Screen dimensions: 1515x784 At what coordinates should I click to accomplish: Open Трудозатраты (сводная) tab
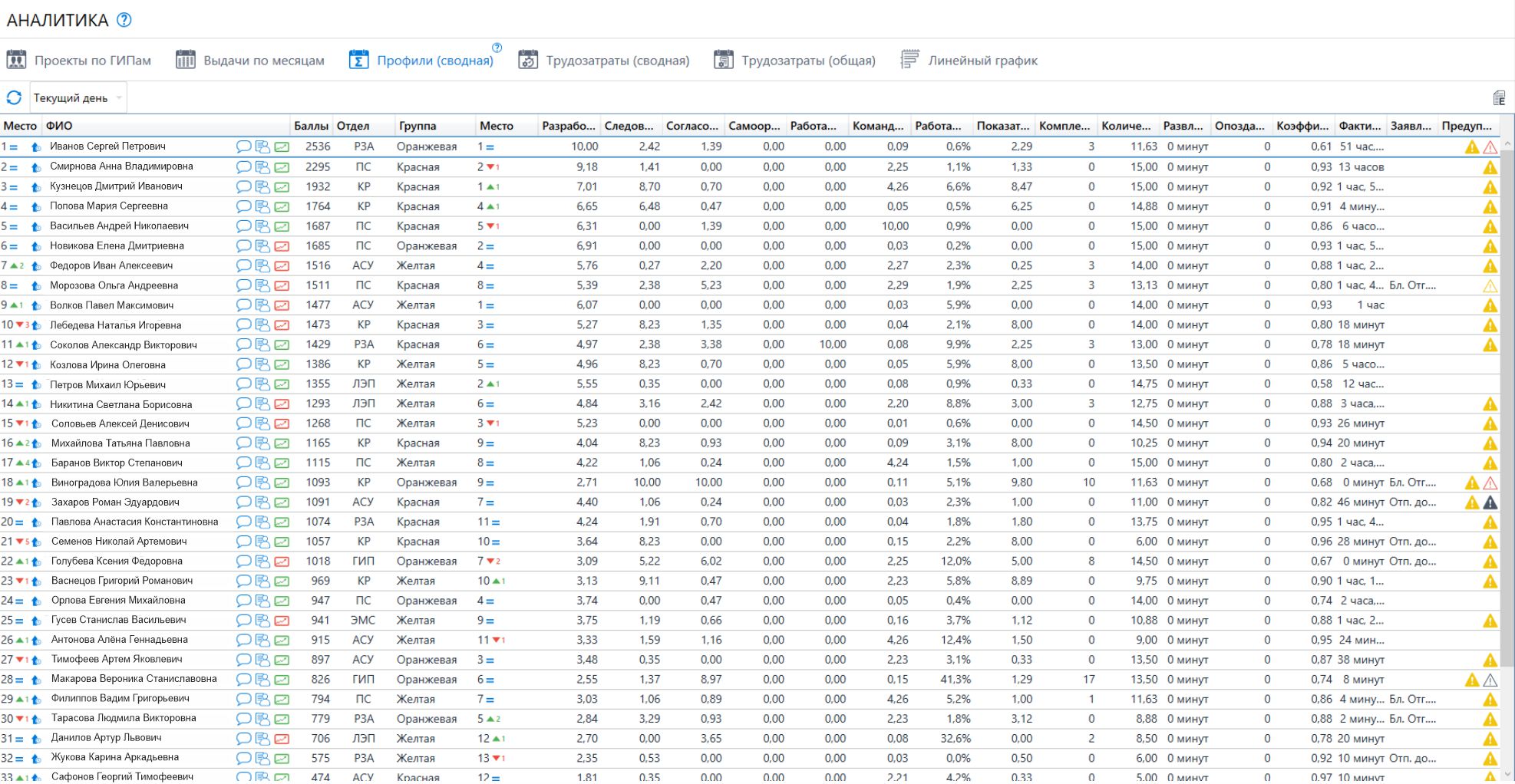pyautogui.click(x=604, y=60)
